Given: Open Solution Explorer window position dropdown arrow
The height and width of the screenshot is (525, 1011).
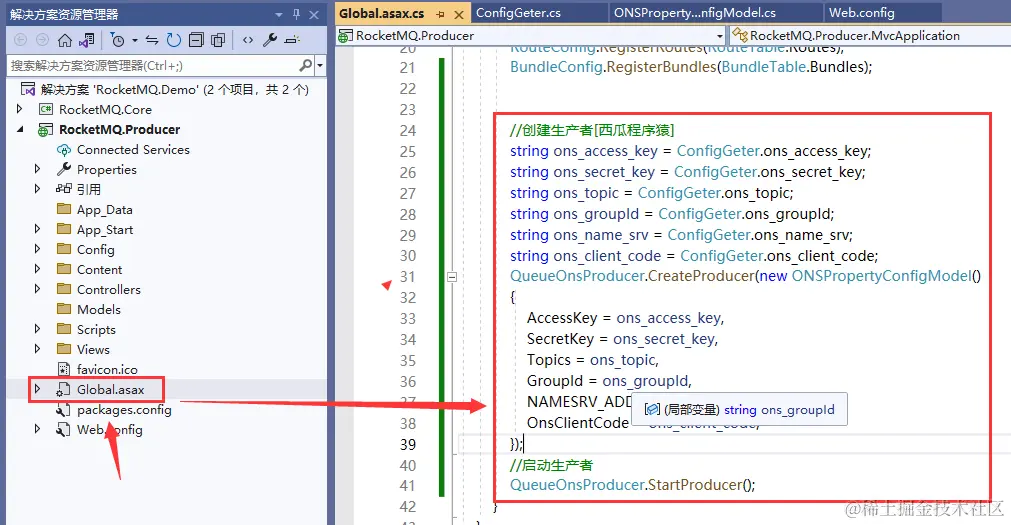Looking at the screenshot, I should [279, 15].
